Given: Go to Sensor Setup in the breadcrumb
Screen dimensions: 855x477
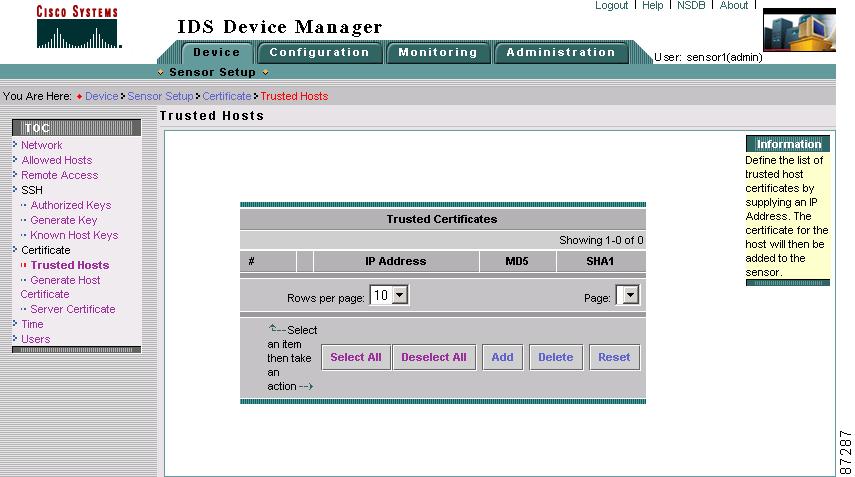Looking at the screenshot, I should [160, 96].
